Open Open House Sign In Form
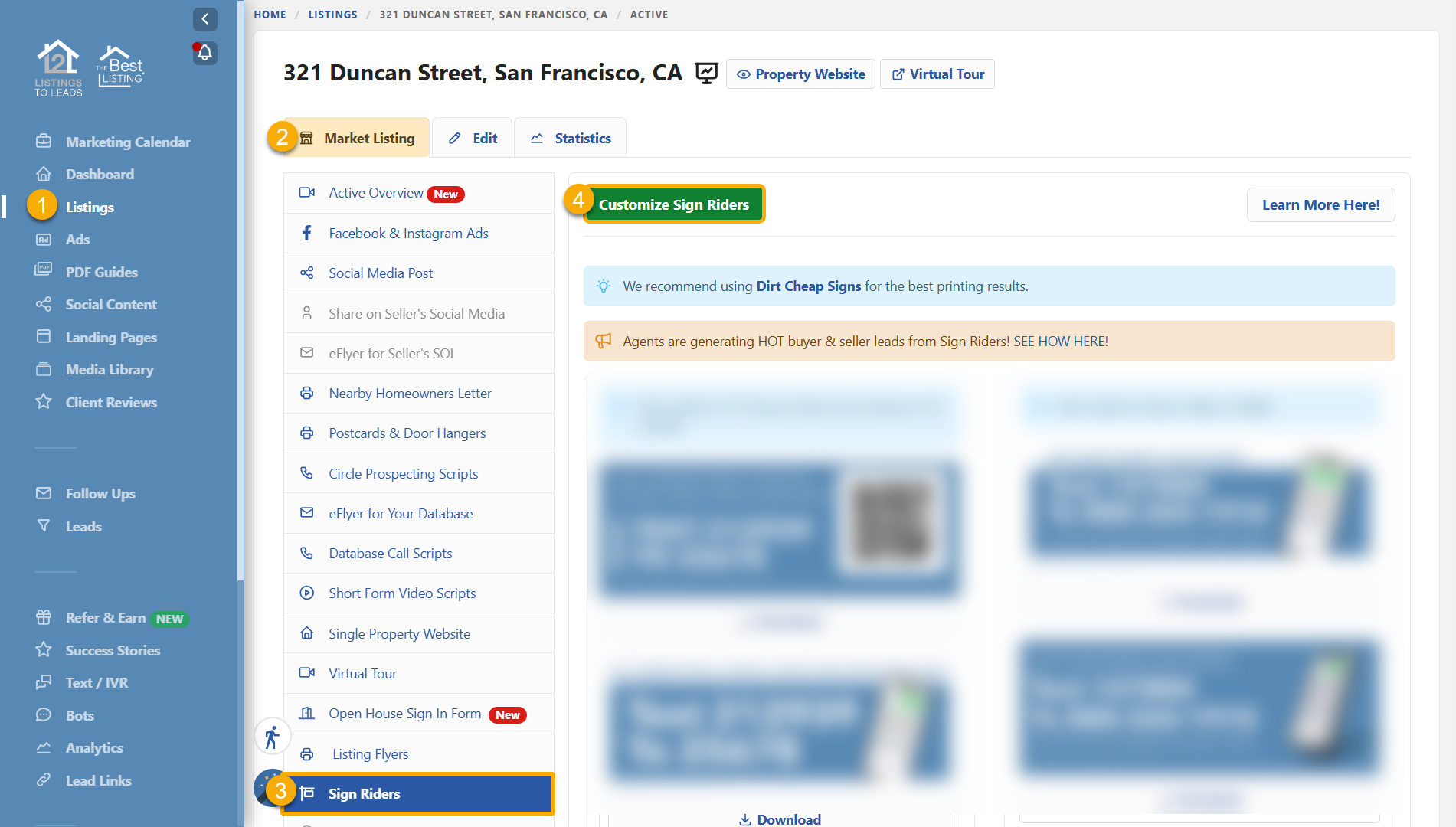 pos(404,714)
